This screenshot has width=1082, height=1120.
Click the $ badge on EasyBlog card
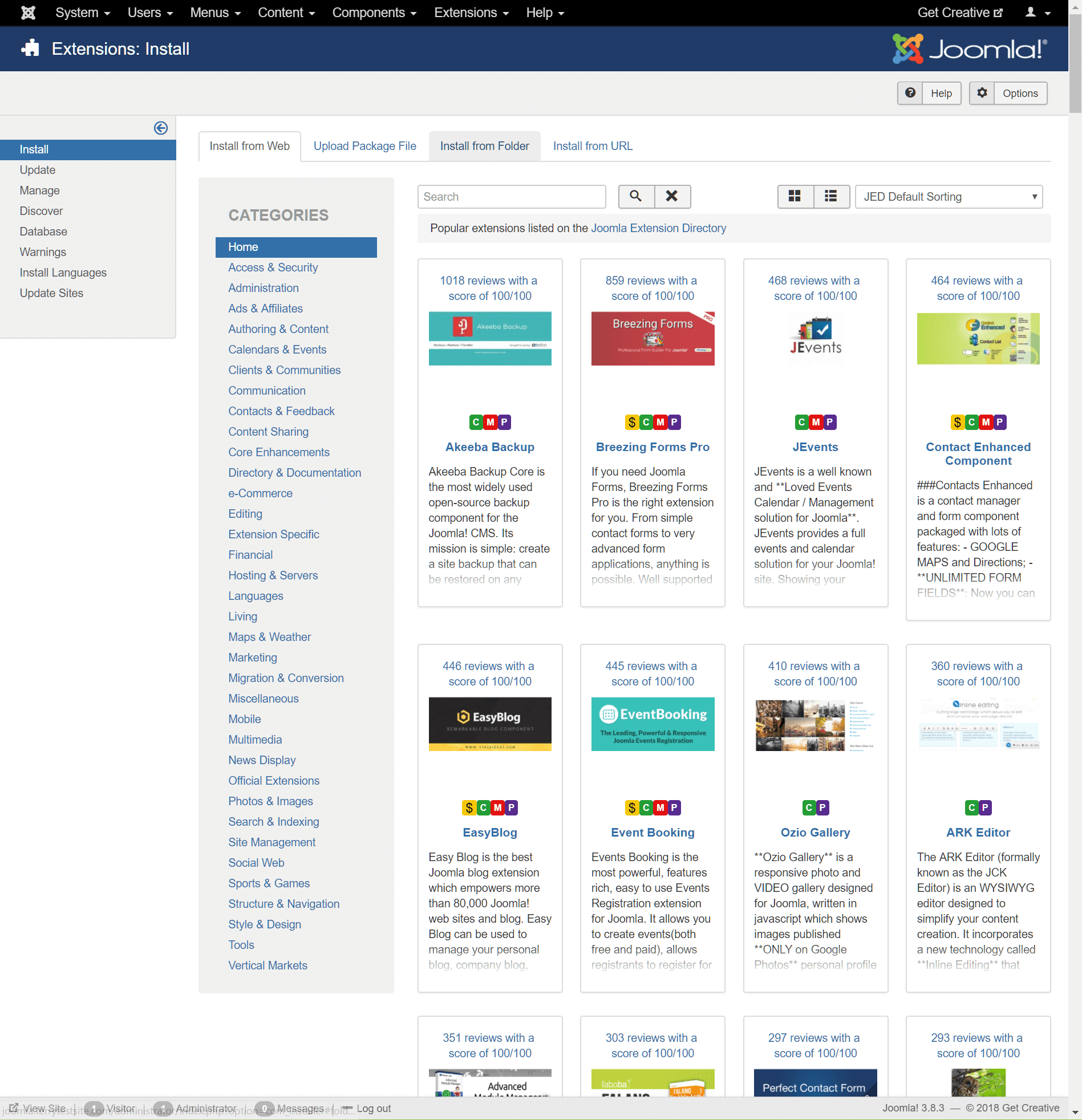(469, 807)
